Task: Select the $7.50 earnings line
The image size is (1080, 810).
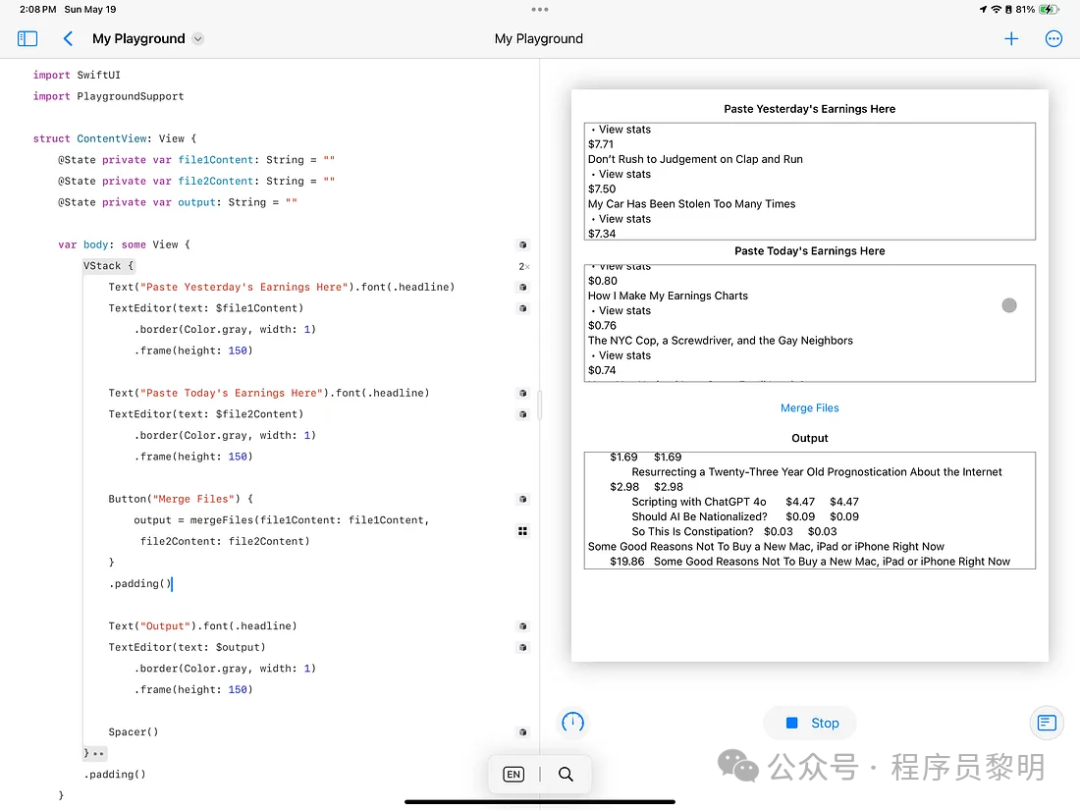Action: point(602,189)
